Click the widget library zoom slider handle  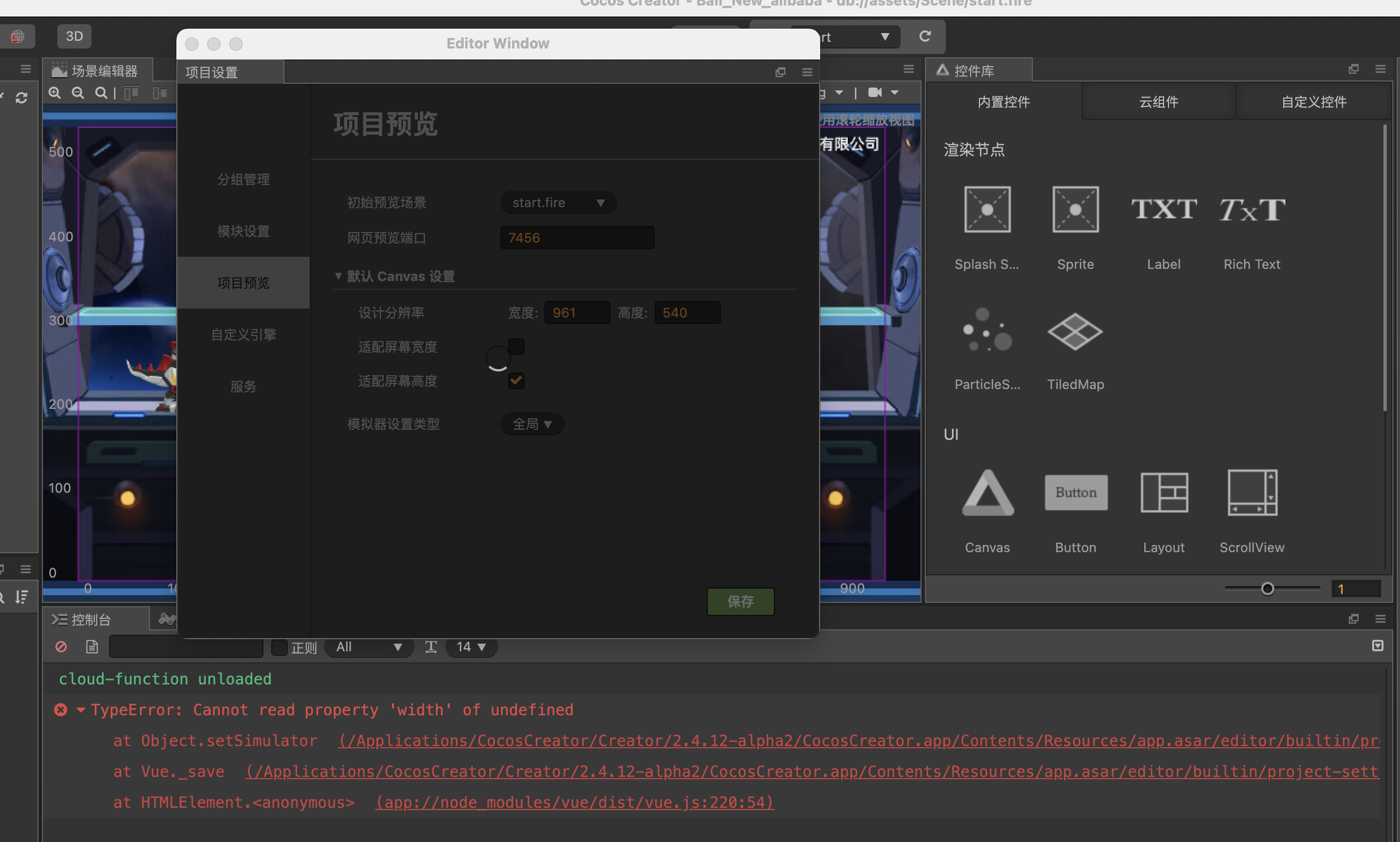pos(1267,589)
